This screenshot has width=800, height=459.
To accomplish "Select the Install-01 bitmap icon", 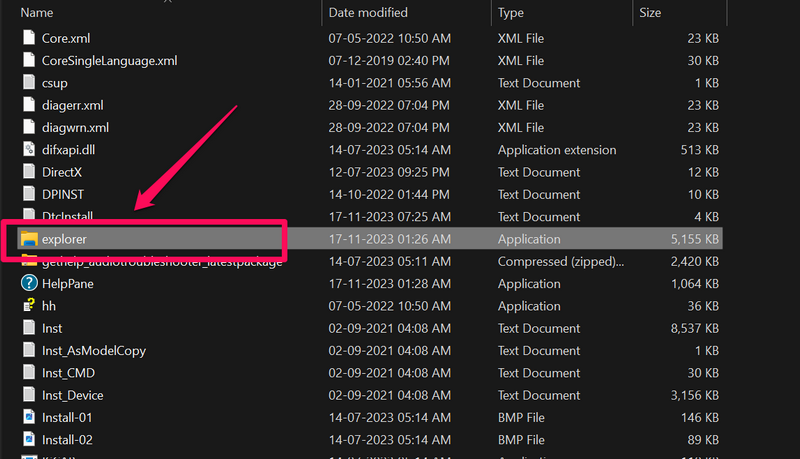I will 29,417.
